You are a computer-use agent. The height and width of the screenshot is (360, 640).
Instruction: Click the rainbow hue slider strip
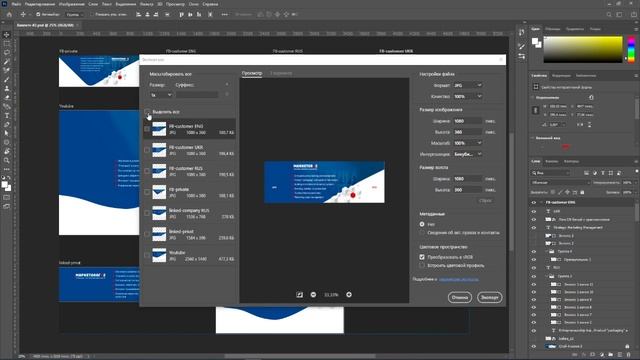pos(631,49)
